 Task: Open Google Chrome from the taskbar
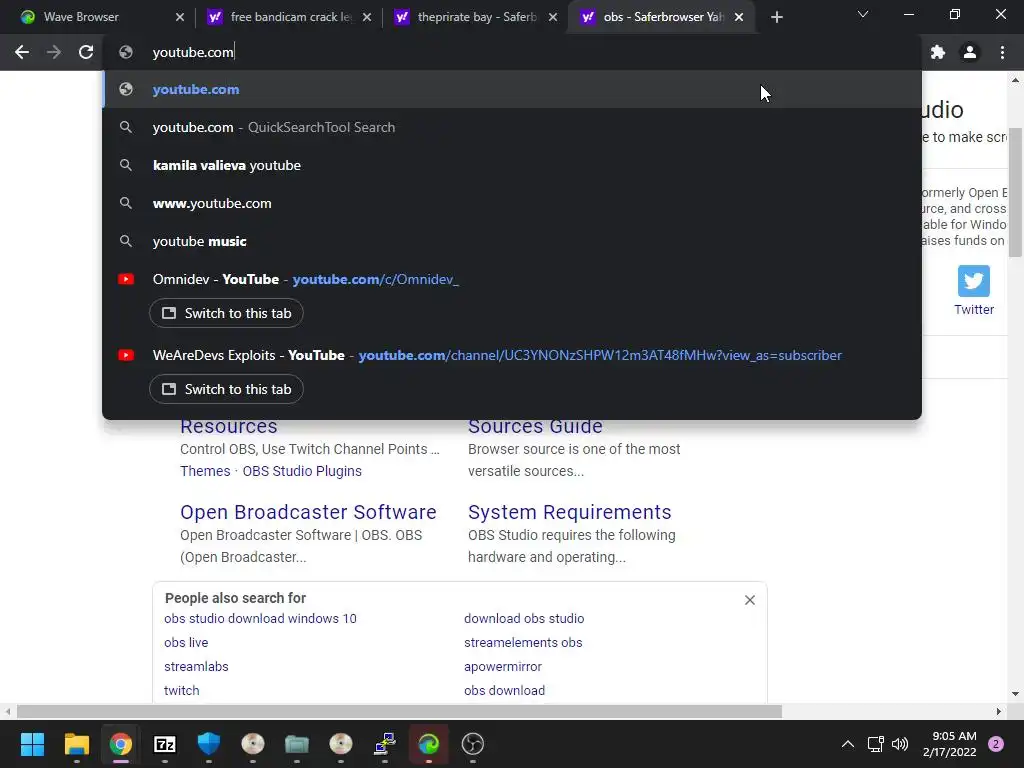pos(120,744)
